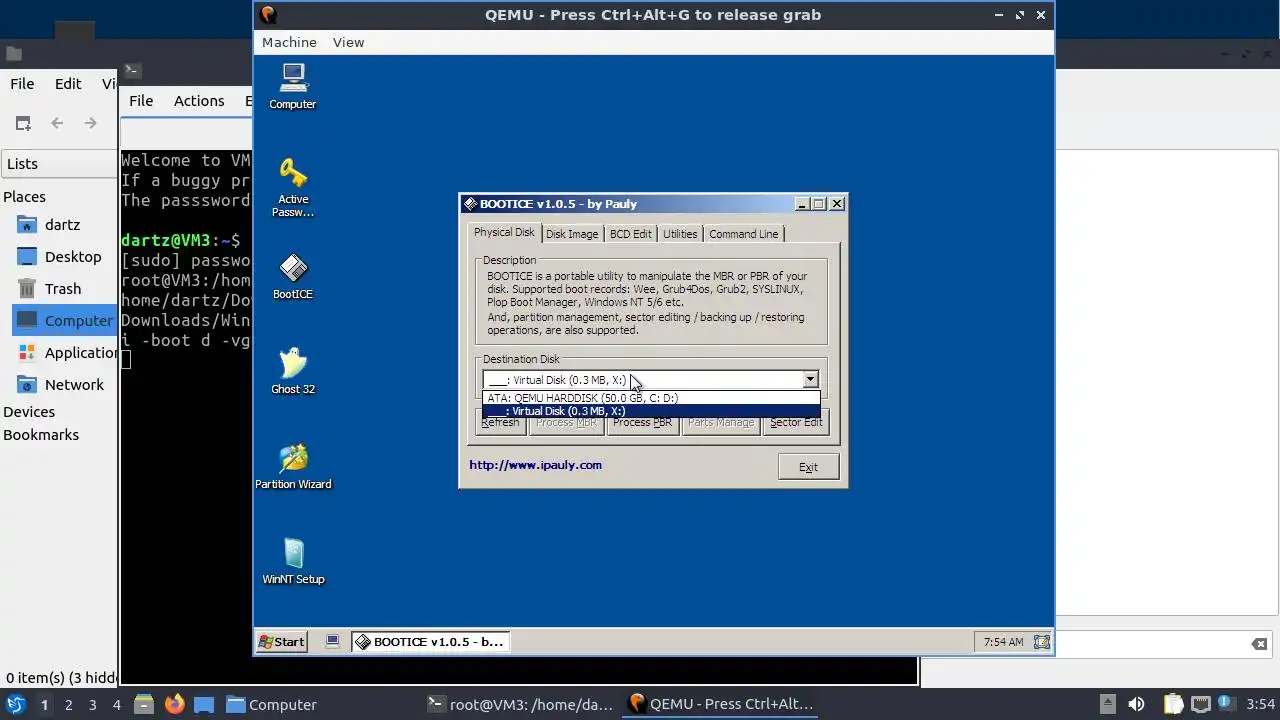Open the BootICE desktop shortcut

tap(292, 276)
